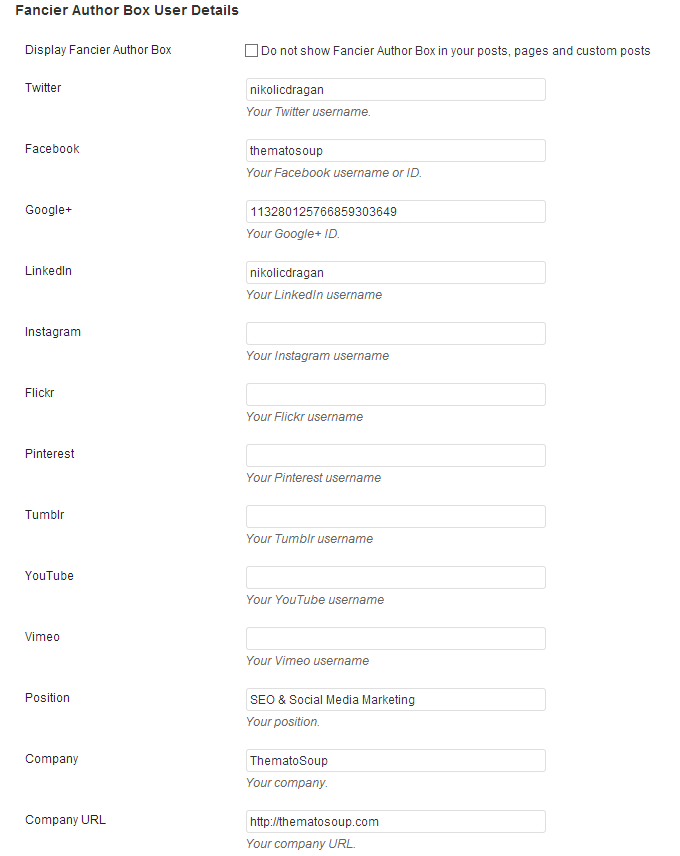Image resolution: width=680 pixels, height=856 pixels.
Task: Select the Tumblr username text box
Action: [395, 517]
